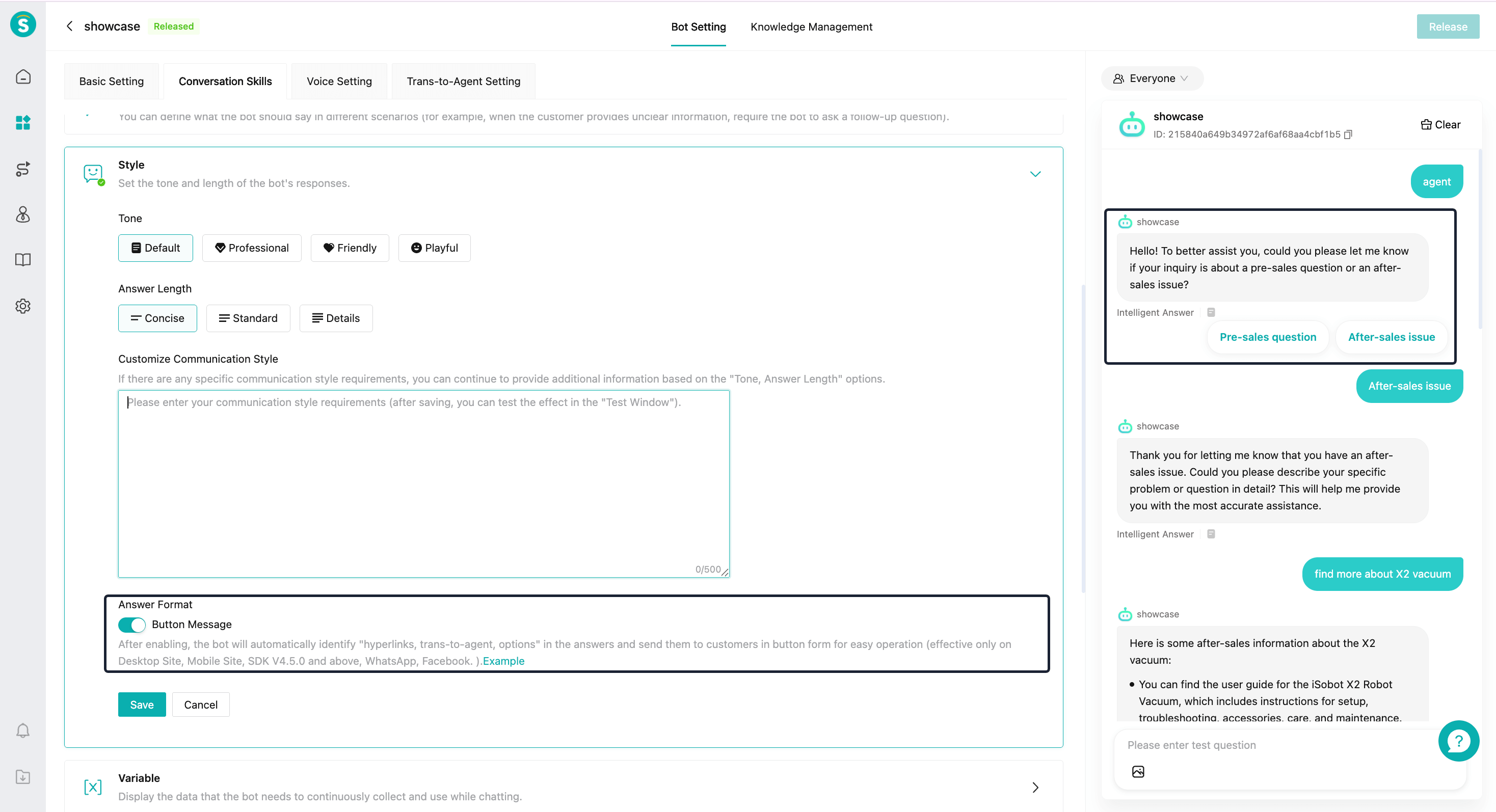Open the floating help question icon
The width and height of the screenshot is (1496, 812).
(1458, 741)
